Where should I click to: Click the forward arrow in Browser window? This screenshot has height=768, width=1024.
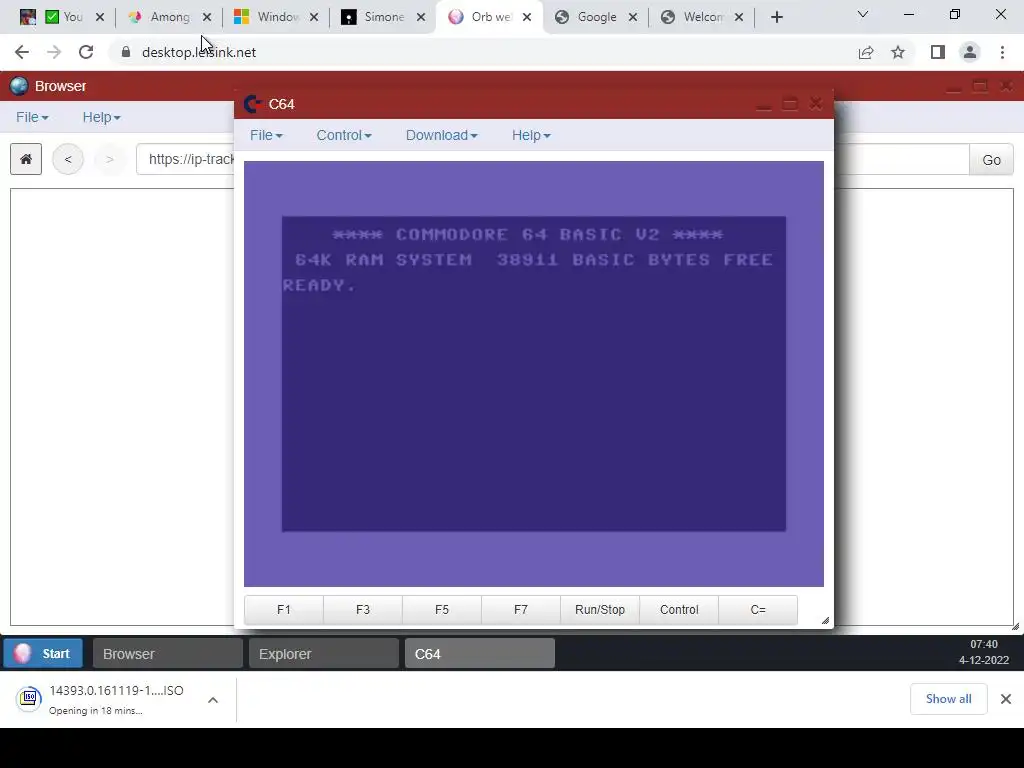[x=110, y=159]
